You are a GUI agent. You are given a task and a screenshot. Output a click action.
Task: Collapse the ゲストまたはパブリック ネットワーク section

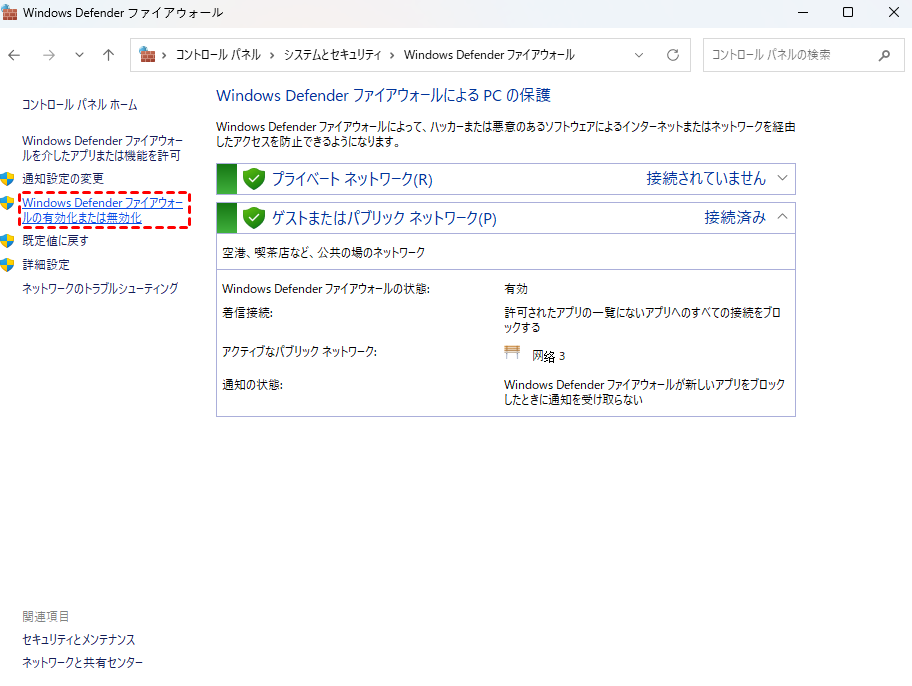pos(783,217)
